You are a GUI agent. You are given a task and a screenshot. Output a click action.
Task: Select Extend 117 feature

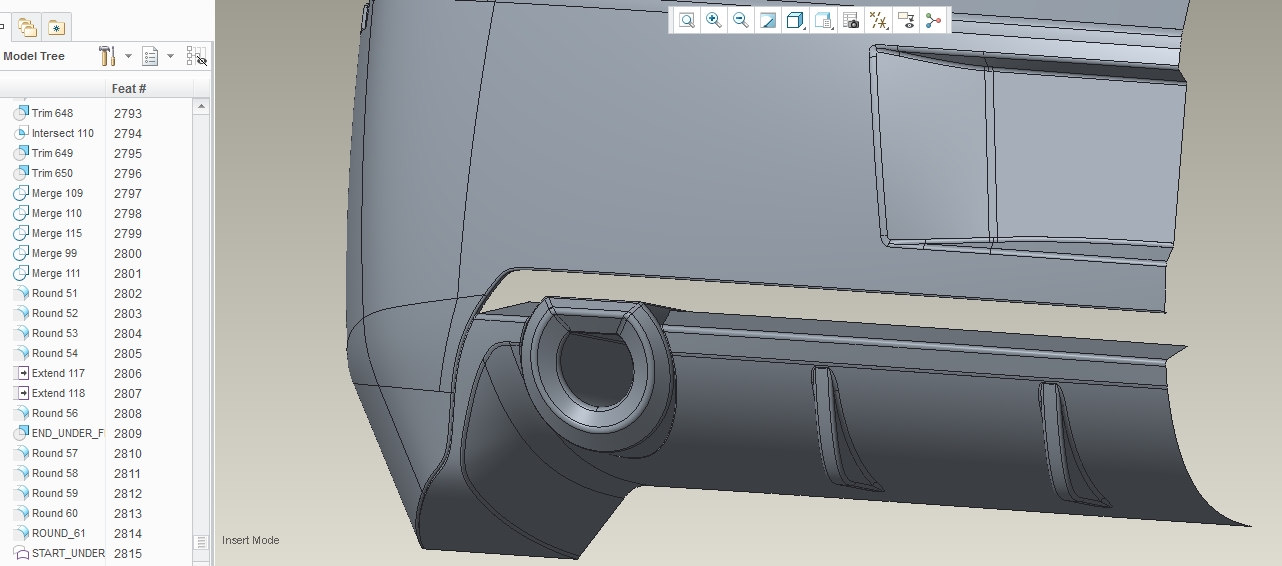[58, 373]
